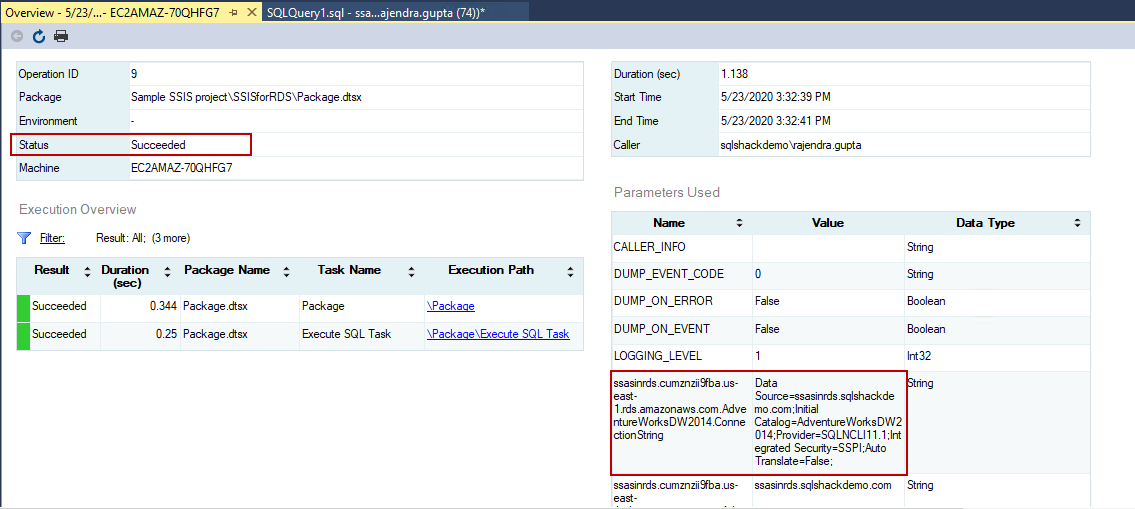
Task: Select the DUMP_ON_EVENT parameter row
Action: (851, 329)
